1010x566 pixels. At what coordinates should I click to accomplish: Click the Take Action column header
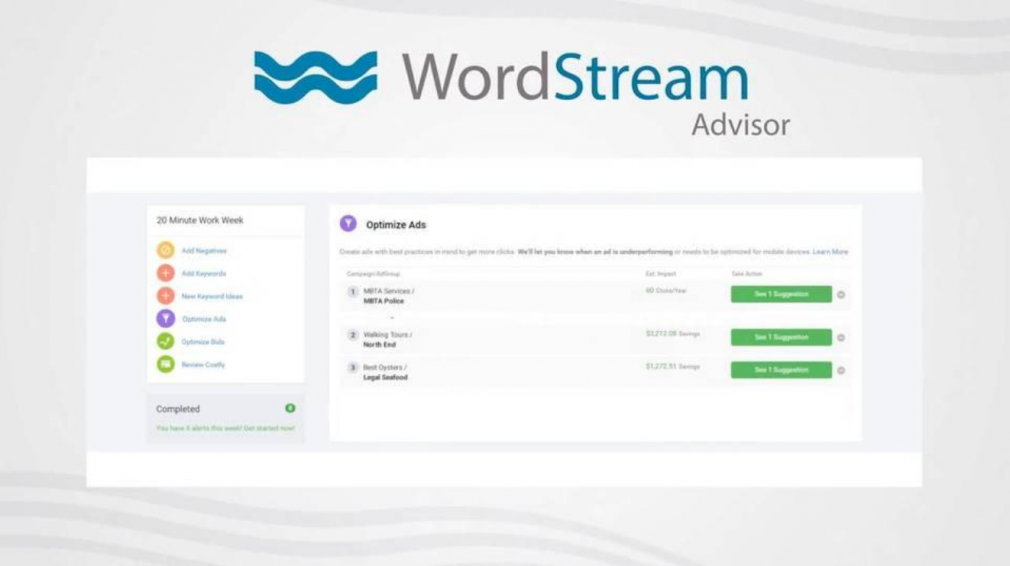[x=747, y=274]
